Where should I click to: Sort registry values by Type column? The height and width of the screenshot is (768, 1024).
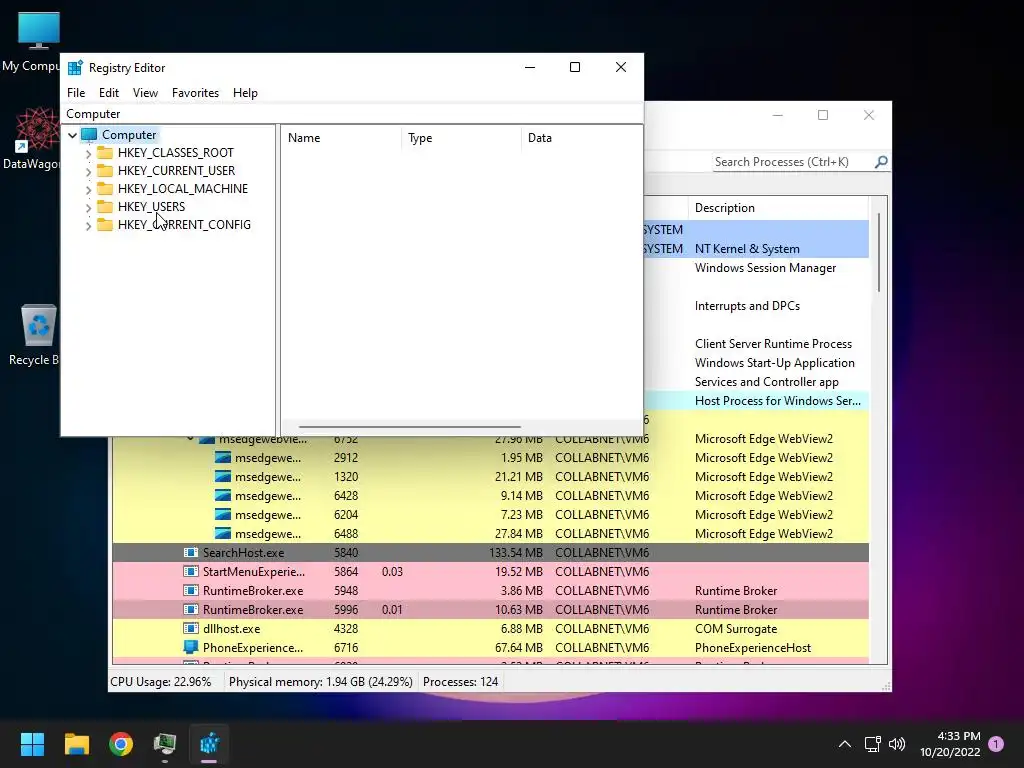click(461, 138)
